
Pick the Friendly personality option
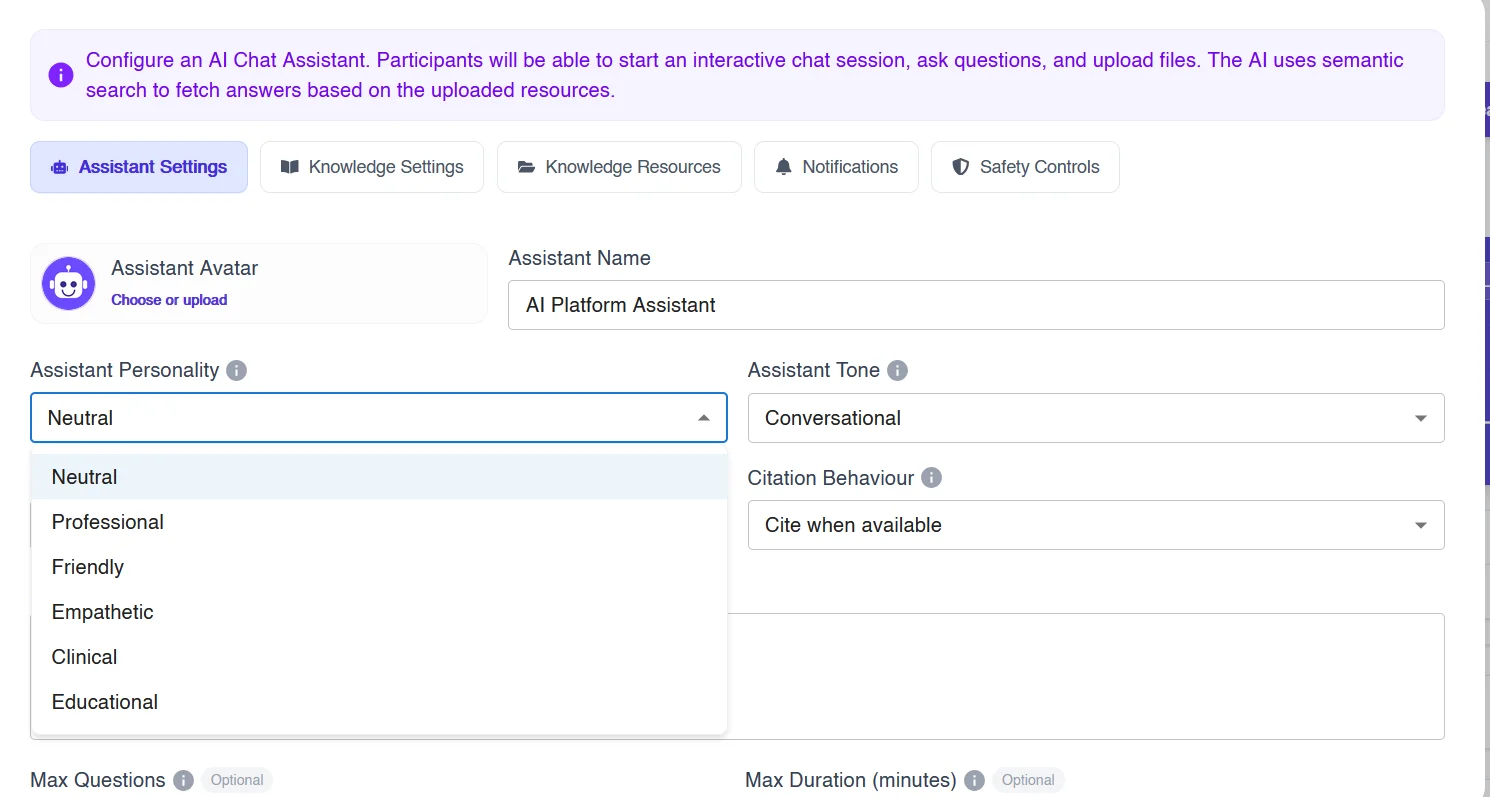point(379,567)
